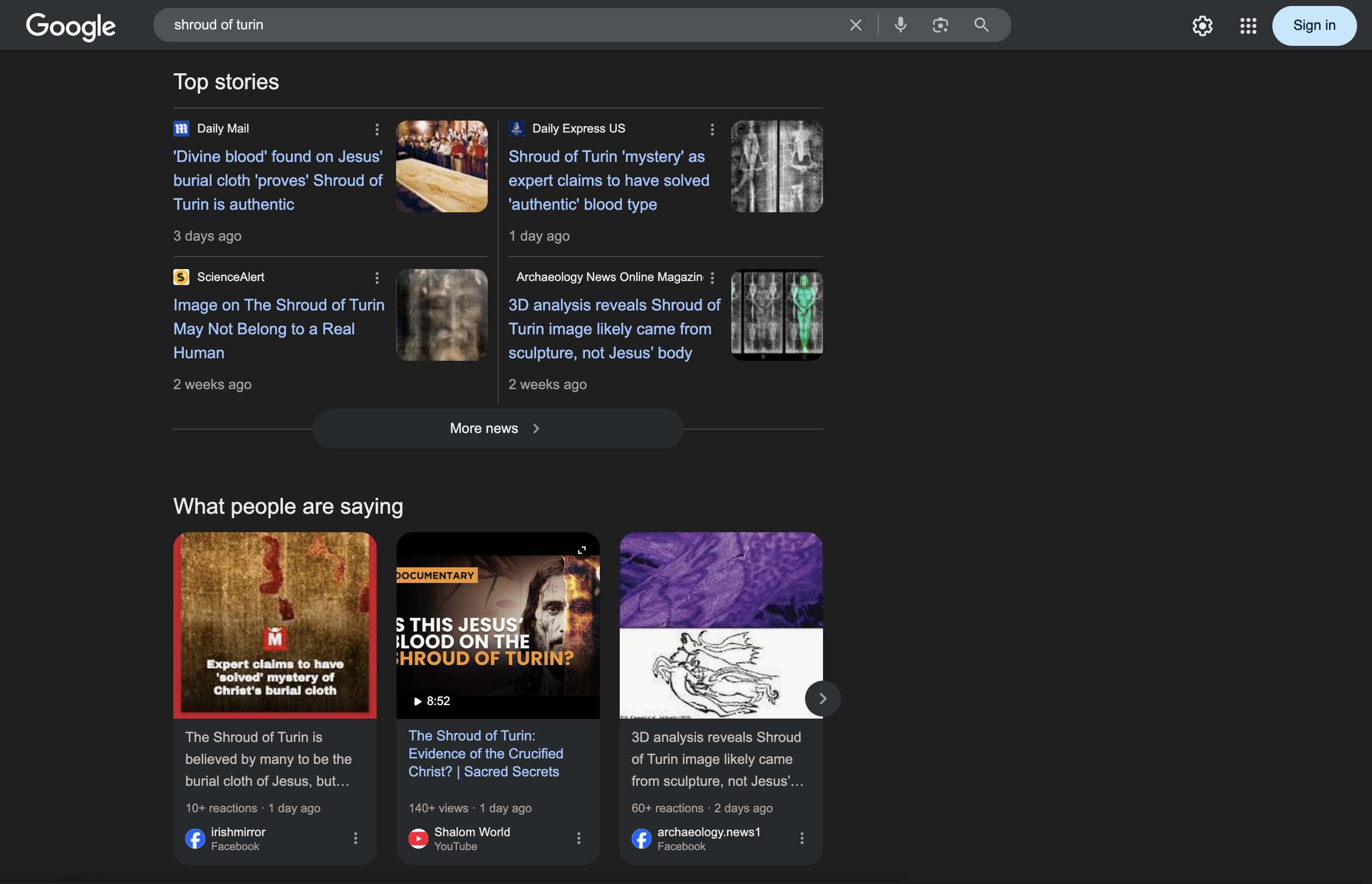Open 'Divine blood' Daily Mail headline
This screenshot has height=884, width=1372.
click(277, 180)
